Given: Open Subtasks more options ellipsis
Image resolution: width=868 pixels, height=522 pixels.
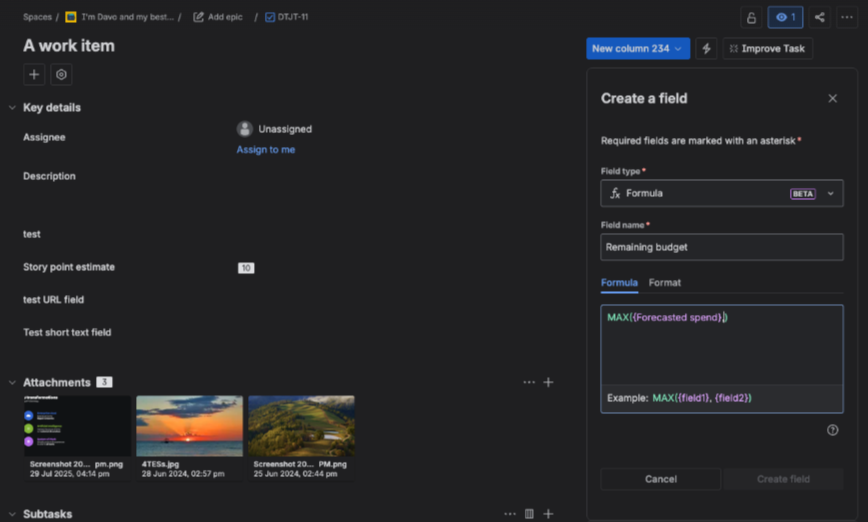Looking at the screenshot, I should (x=510, y=514).
